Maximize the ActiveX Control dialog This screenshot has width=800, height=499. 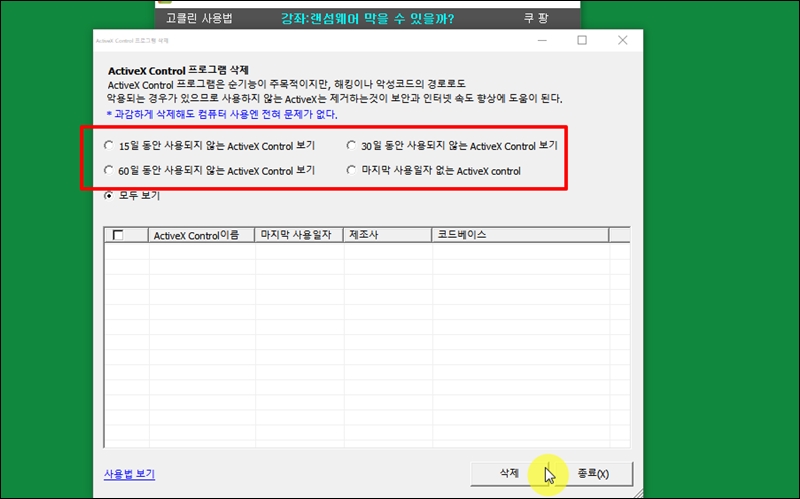(582, 40)
